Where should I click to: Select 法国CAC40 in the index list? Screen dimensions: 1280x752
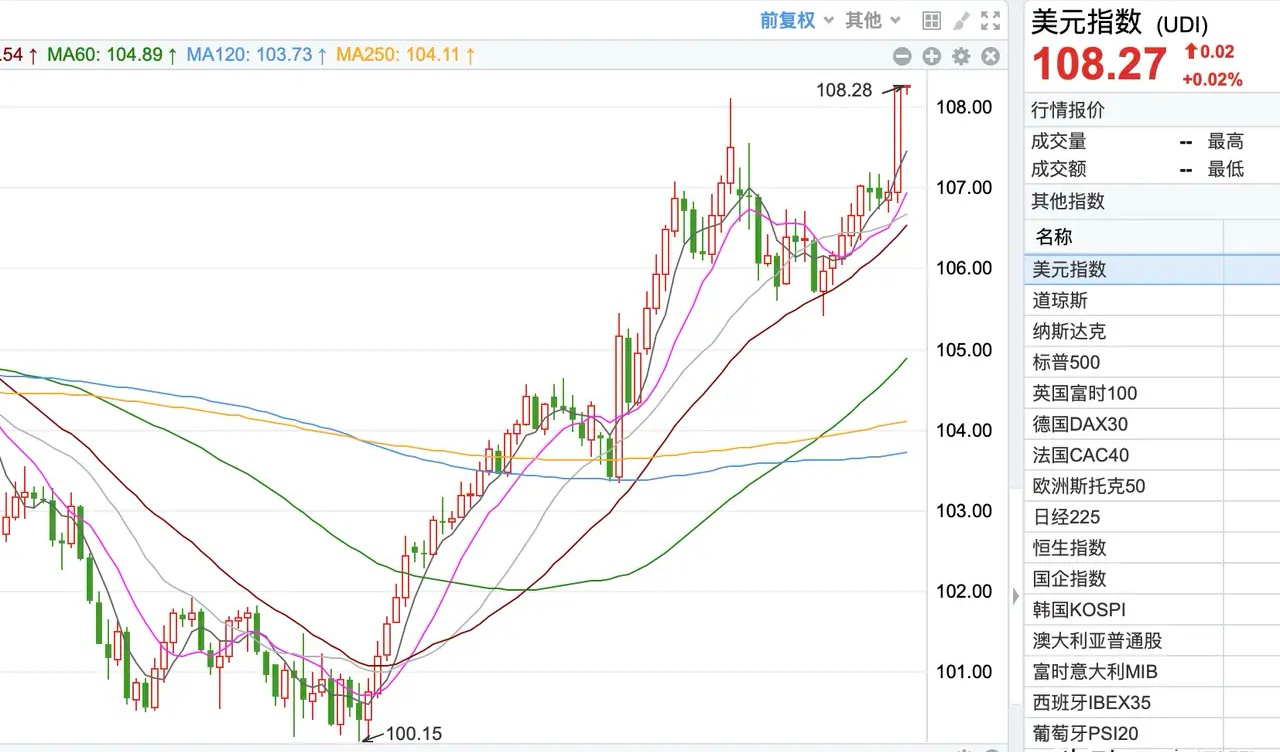1152,455
